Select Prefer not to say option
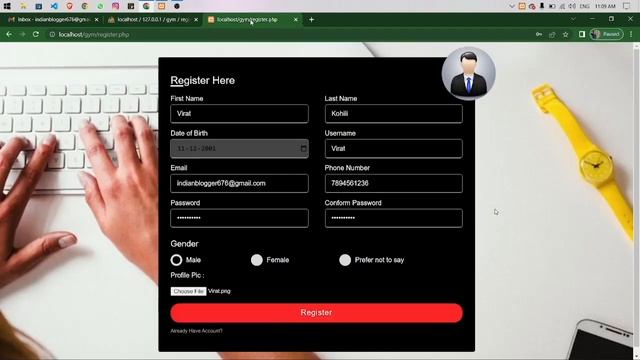The width and height of the screenshot is (640, 360). point(345,260)
